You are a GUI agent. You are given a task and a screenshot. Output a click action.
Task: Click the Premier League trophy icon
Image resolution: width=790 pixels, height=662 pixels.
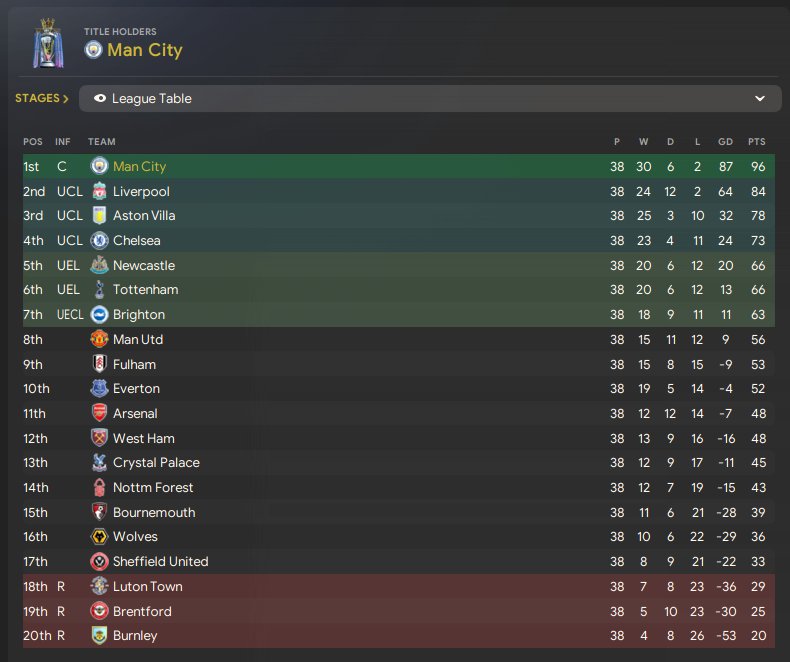[x=46, y=45]
